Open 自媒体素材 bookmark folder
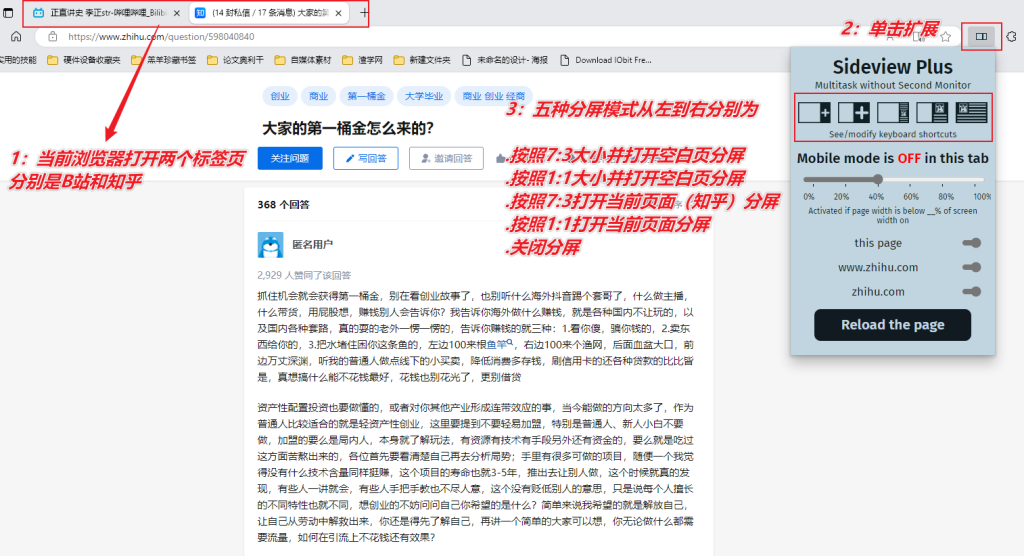Viewport: 1024px width, 556px height. [303, 60]
